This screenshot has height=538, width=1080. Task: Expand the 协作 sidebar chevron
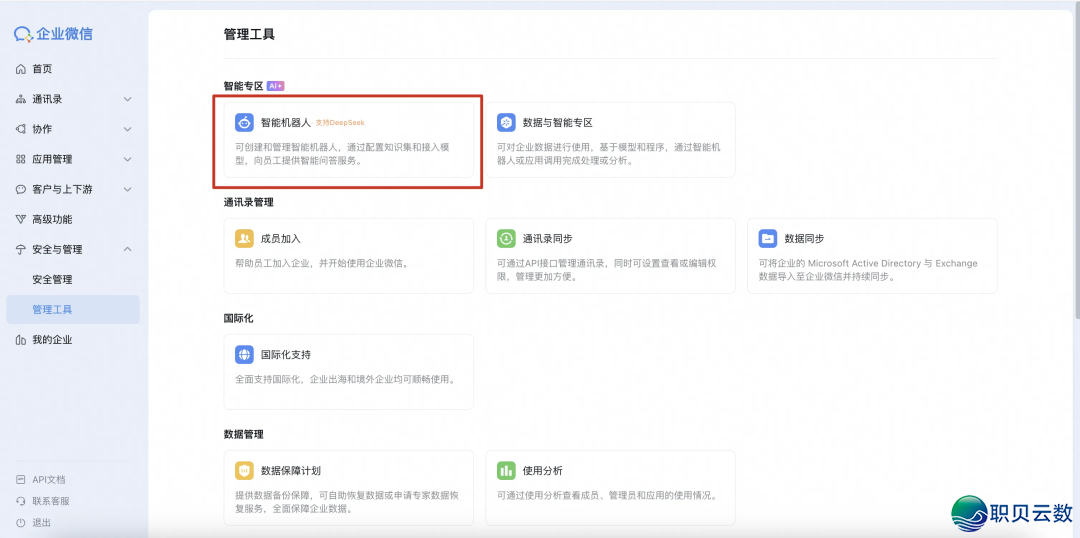127,129
